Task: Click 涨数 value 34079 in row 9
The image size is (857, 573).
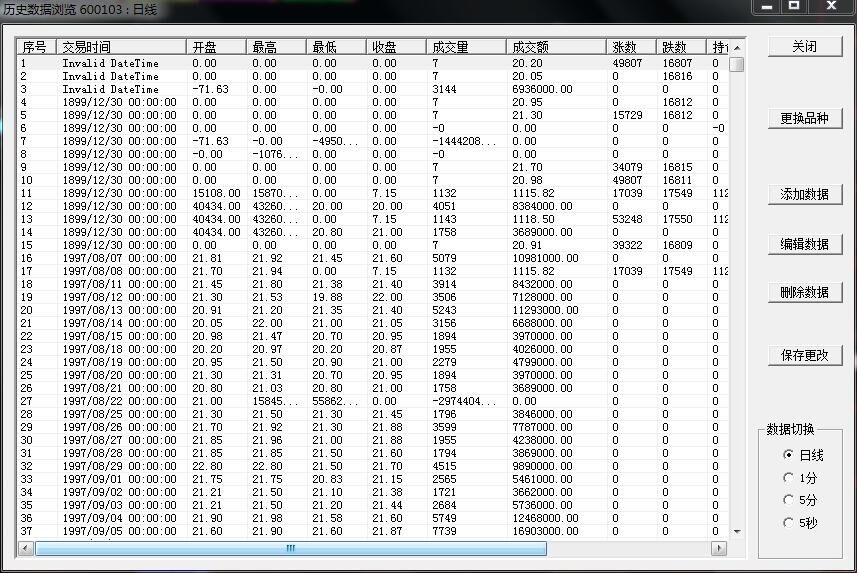Action: [x=627, y=167]
